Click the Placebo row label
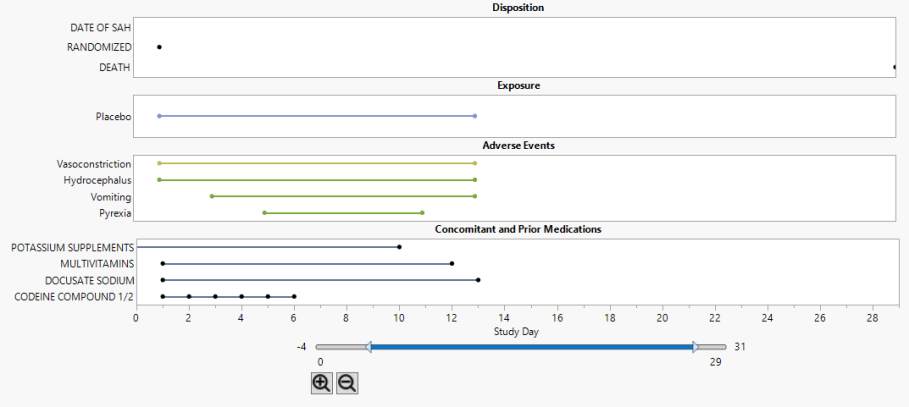Viewport: 909px width, 407px height. (x=114, y=117)
